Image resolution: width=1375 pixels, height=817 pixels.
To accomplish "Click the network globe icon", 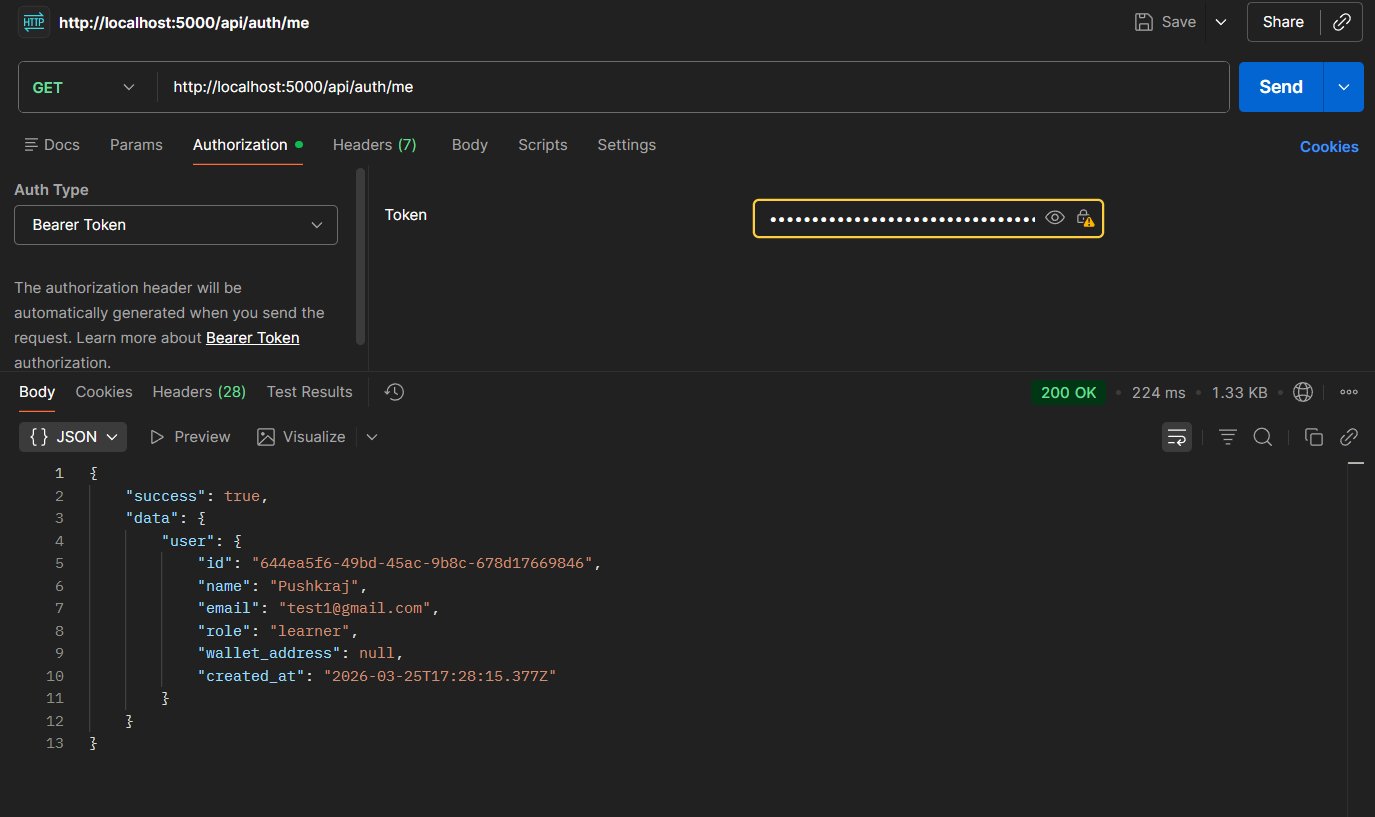I will pyautogui.click(x=1302, y=392).
